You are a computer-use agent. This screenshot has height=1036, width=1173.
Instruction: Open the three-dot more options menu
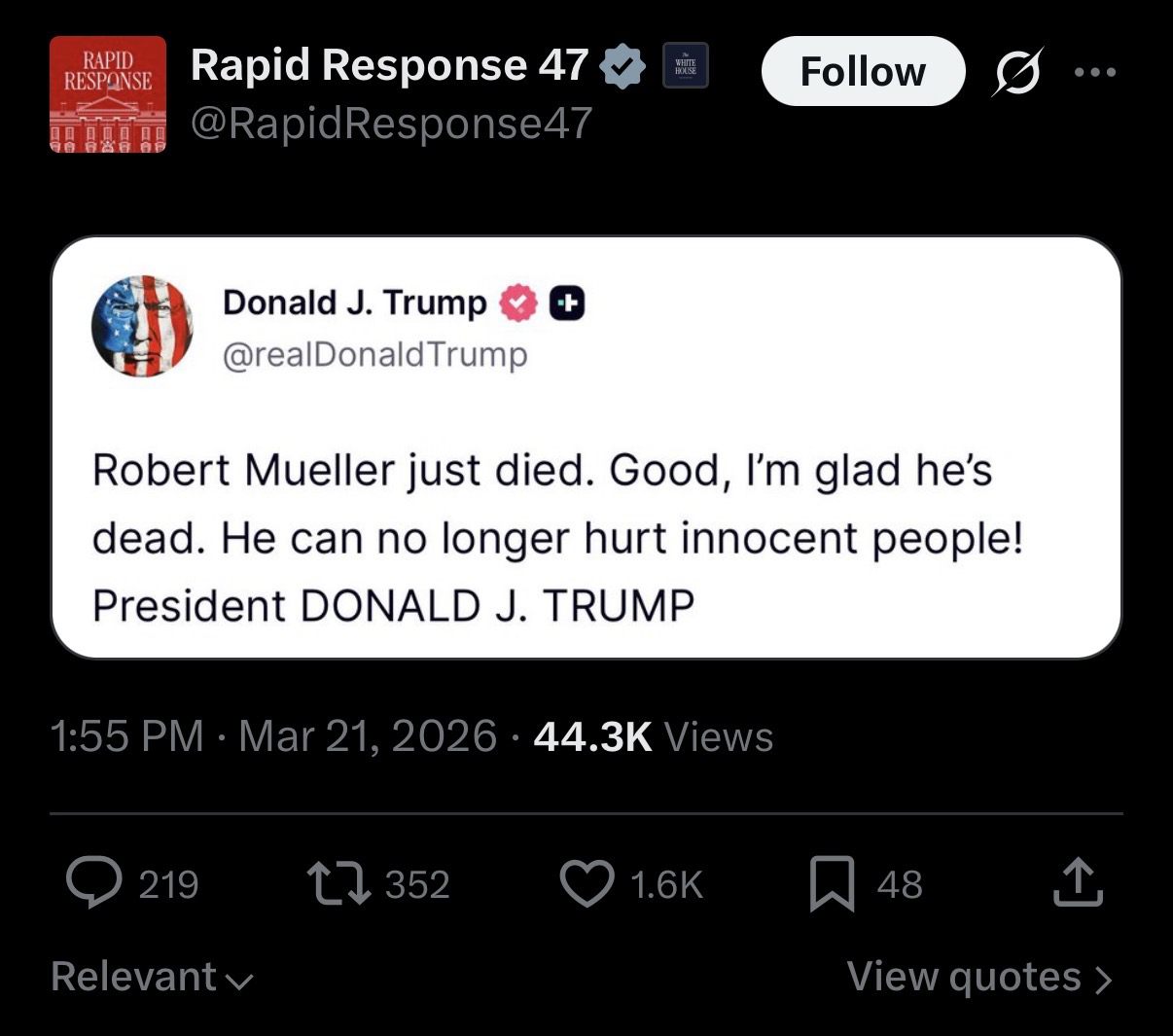1095,72
